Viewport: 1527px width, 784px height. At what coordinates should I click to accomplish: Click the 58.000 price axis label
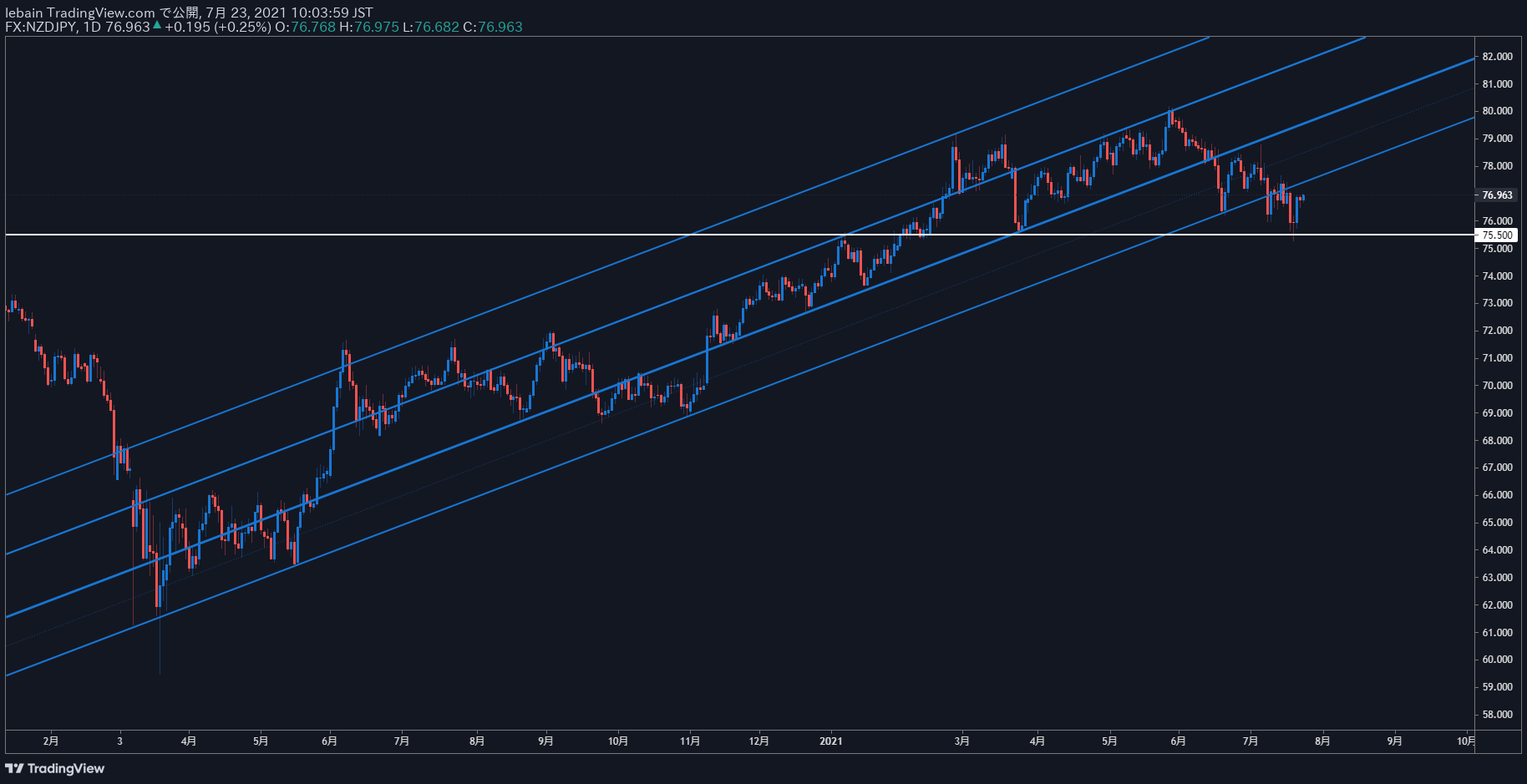1497,715
